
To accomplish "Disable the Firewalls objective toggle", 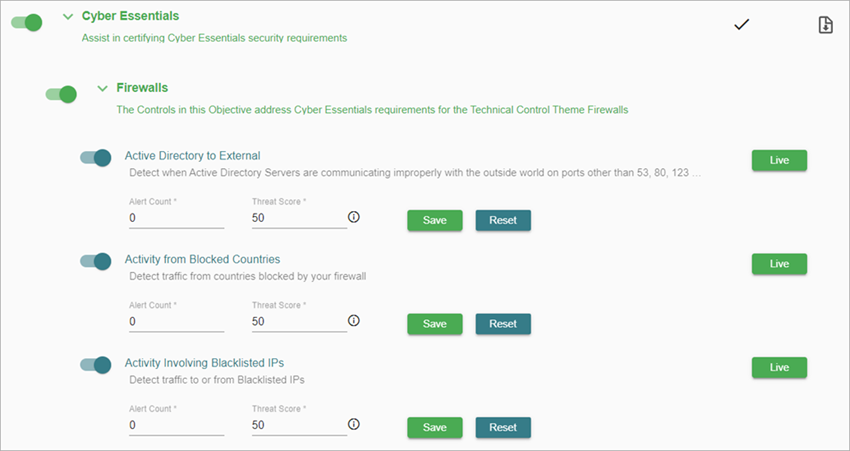I will 62,94.
